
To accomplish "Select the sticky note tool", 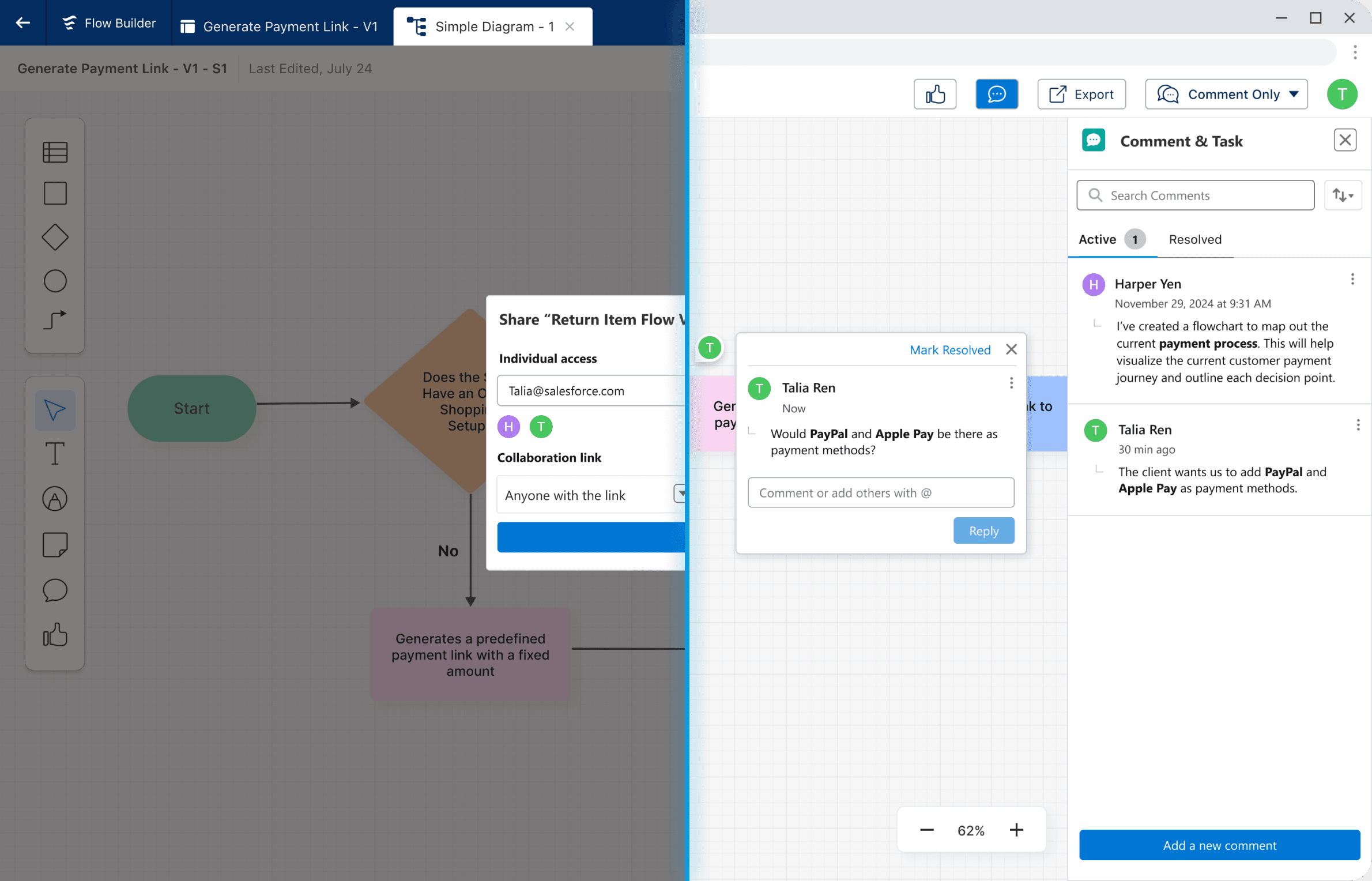I will (x=55, y=544).
